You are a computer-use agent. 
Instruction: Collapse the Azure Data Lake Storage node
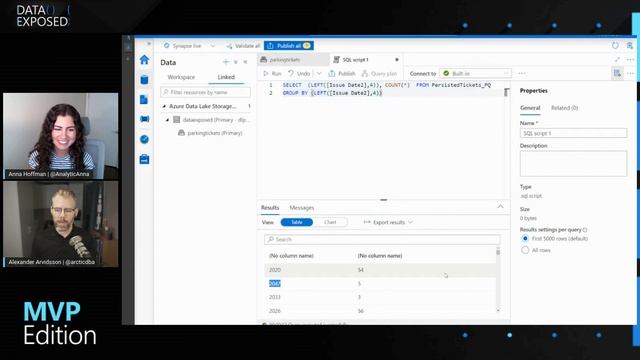164,106
